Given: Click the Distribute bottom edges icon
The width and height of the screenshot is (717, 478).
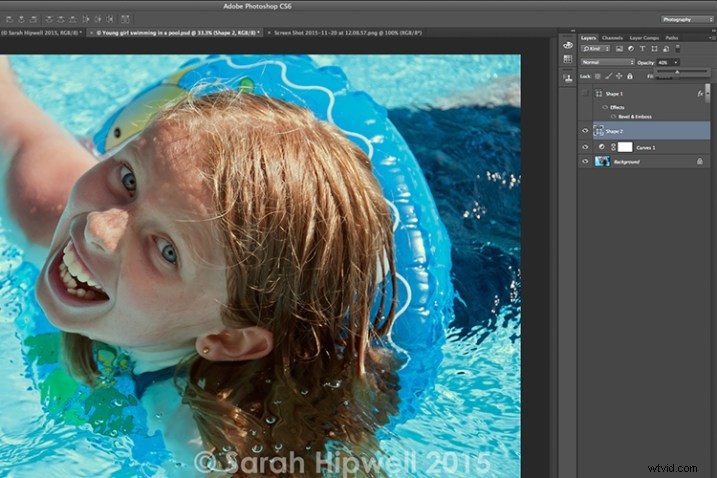Looking at the screenshot, I should click(73, 19).
